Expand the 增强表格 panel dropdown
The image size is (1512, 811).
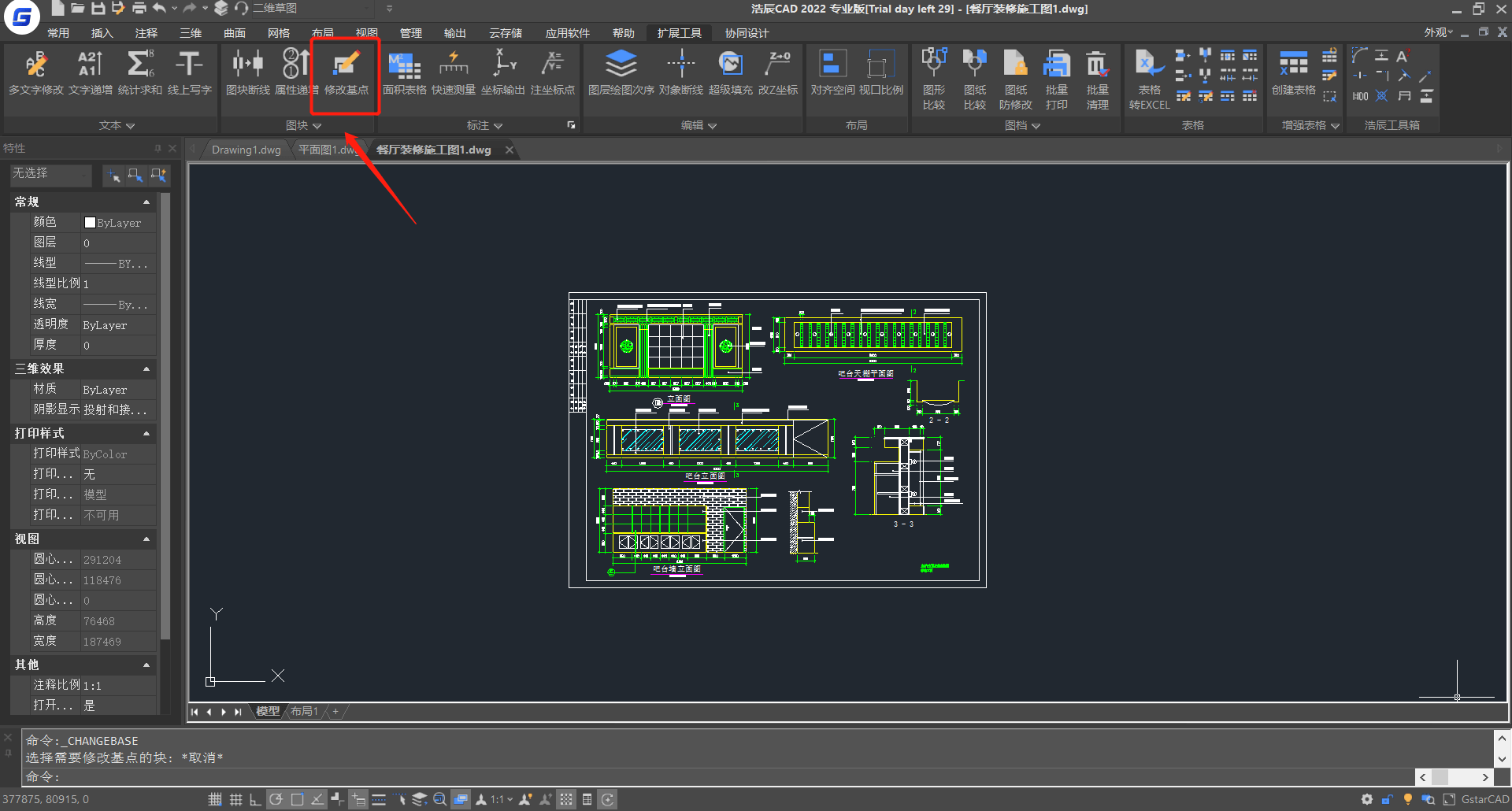pyautogui.click(x=1310, y=125)
